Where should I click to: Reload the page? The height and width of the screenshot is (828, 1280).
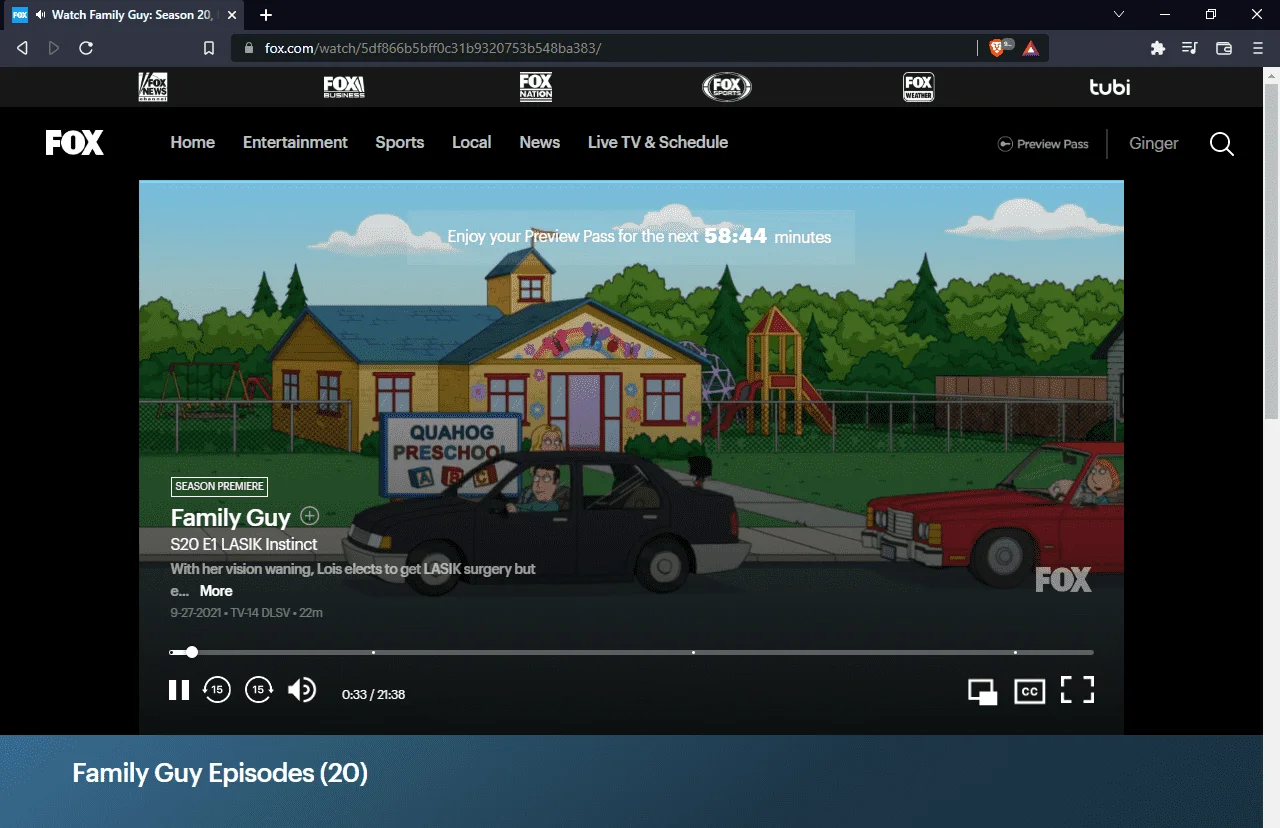[86, 48]
